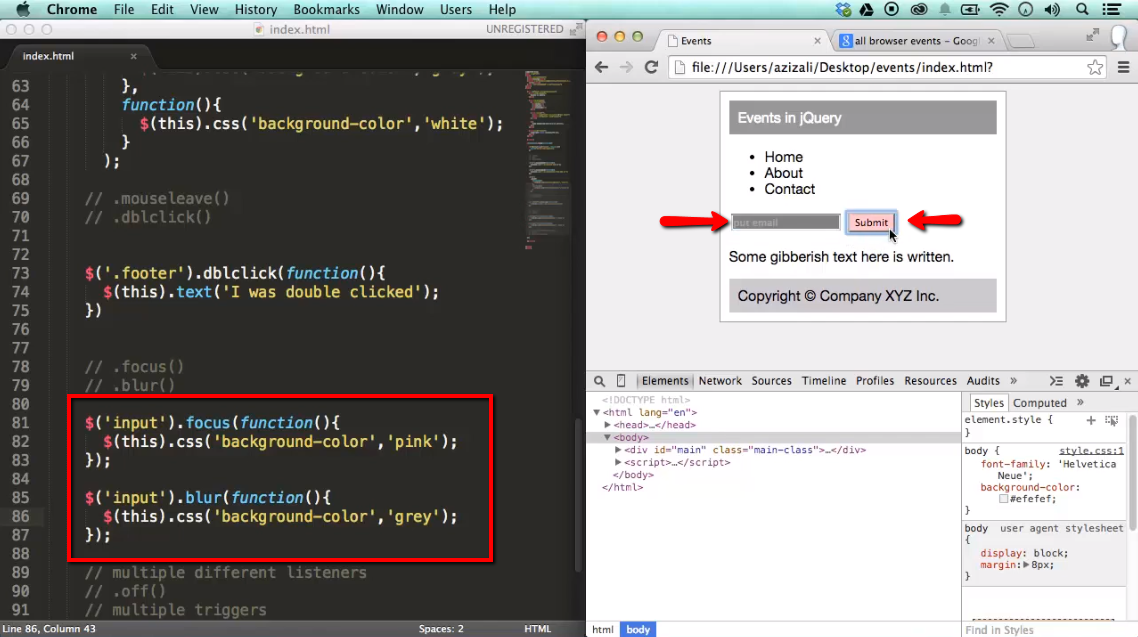
Task: Open the DevTools search with the magnifier icon
Action: 601,381
